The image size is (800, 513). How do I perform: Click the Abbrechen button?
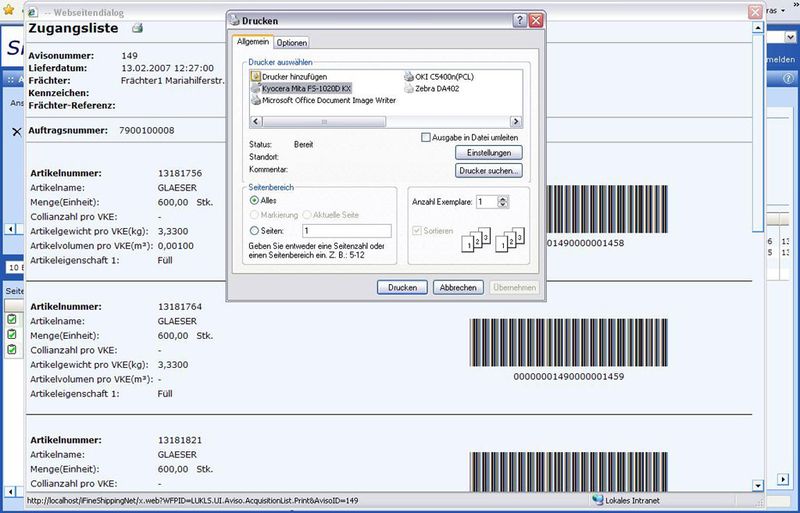click(x=458, y=288)
